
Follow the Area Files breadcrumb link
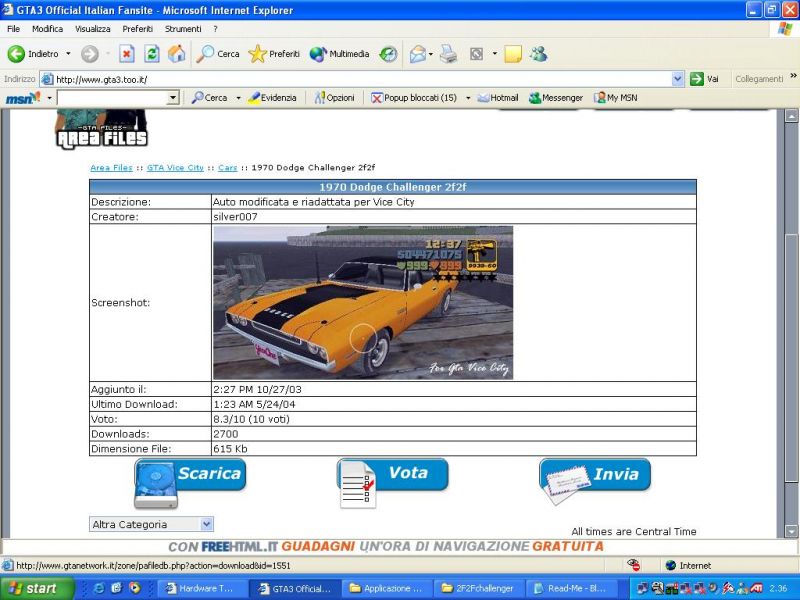(x=111, y=167)
